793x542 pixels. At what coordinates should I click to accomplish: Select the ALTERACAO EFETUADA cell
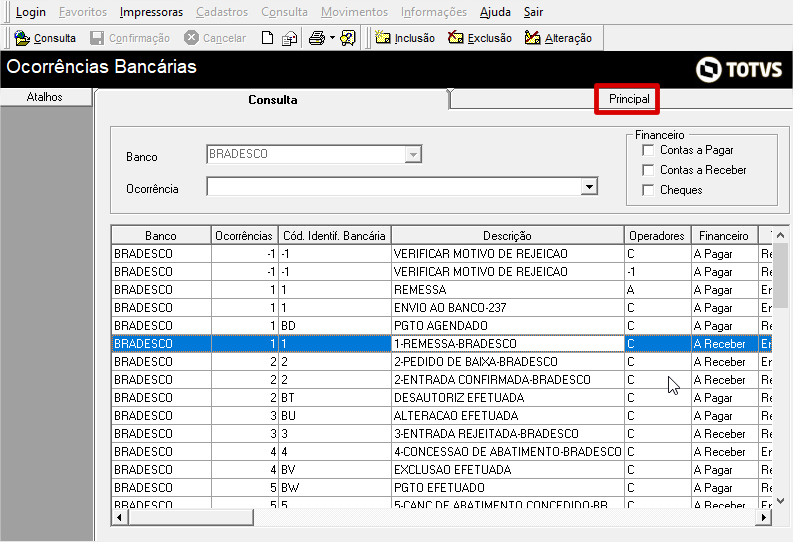pyautogui.click(x=507, y=416)
